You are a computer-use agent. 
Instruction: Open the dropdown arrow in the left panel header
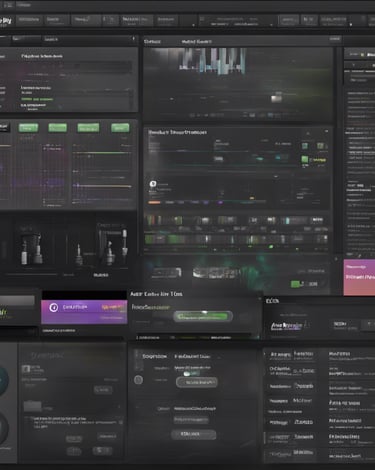(133, 39)
